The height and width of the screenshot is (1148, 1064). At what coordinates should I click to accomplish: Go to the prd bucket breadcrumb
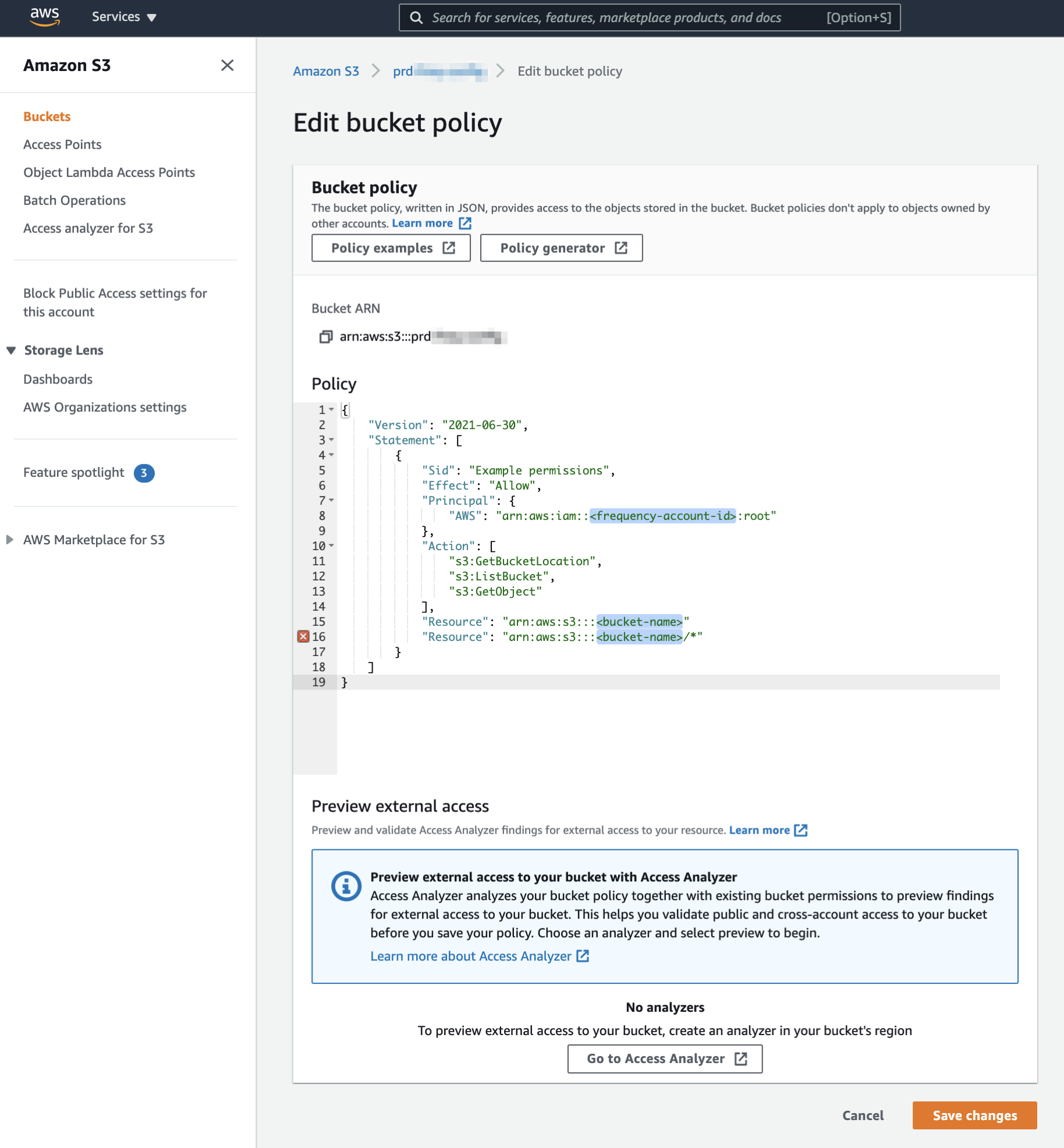[440, 71]
